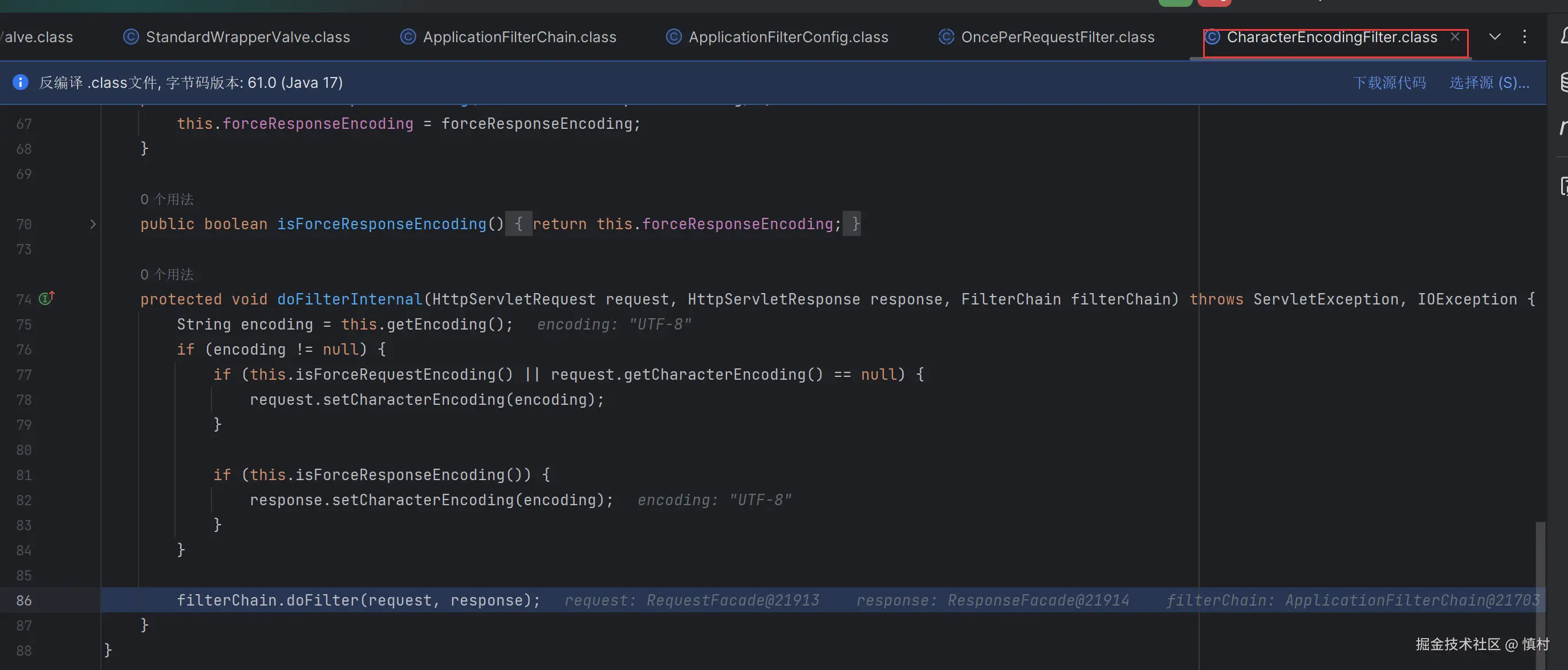Expand folded isForceResponseEncoding method at line 70
This screenshot has width=1568, height=670.
tap(93, 224)
